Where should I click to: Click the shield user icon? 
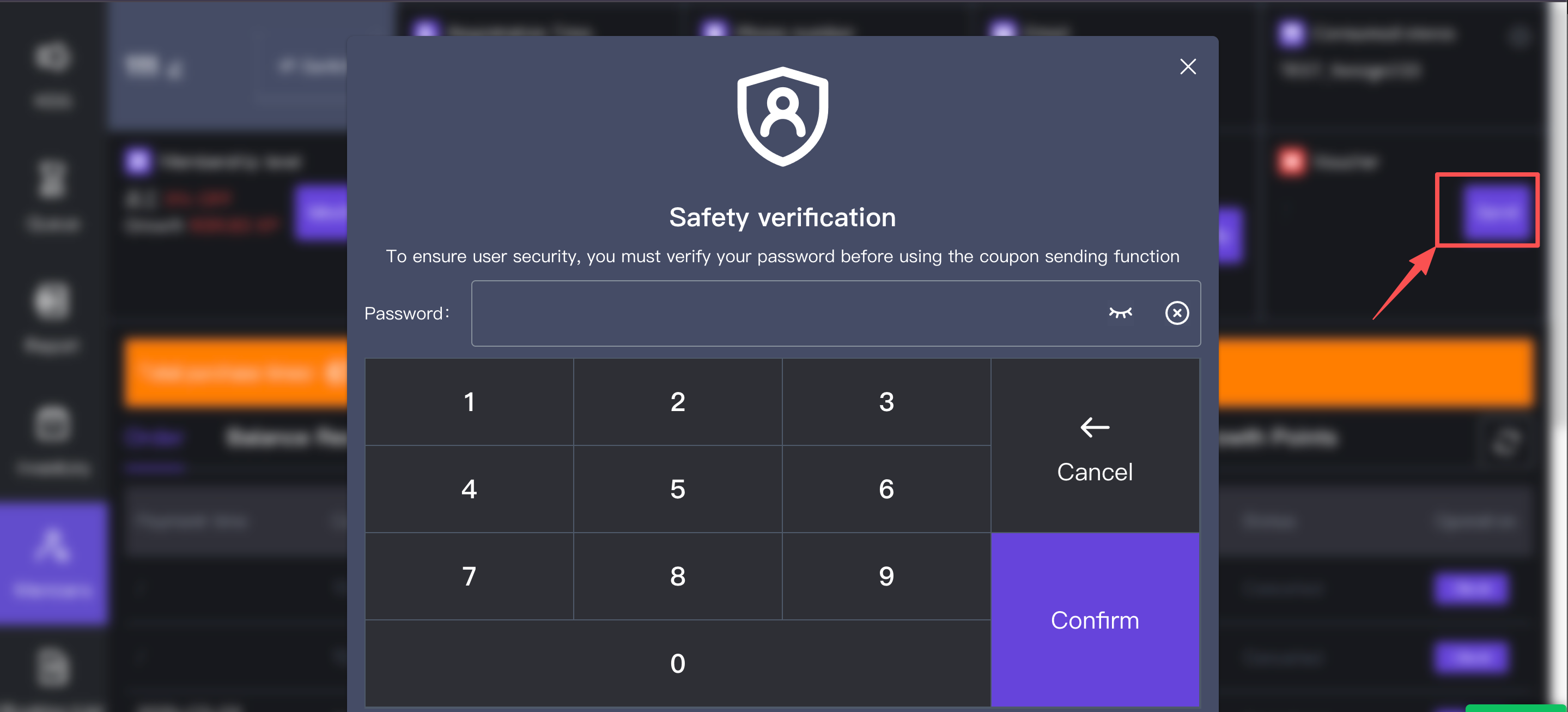click(782, 116)
